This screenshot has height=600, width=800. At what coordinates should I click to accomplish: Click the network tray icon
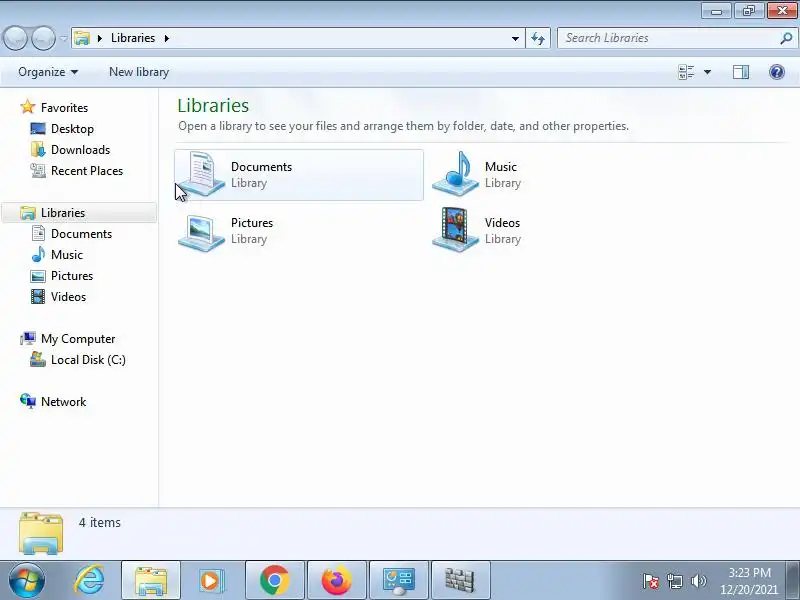pyautogui.click(x=674, y=581)
